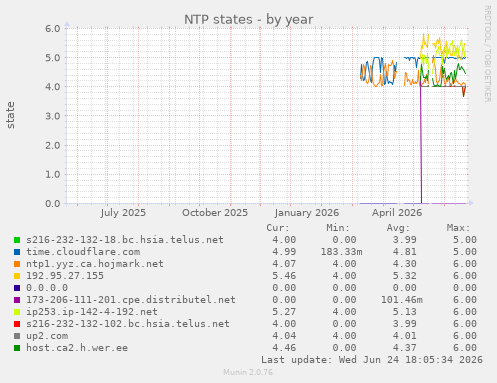
Task: Click the January 2026 axis label
Action: 307,213
